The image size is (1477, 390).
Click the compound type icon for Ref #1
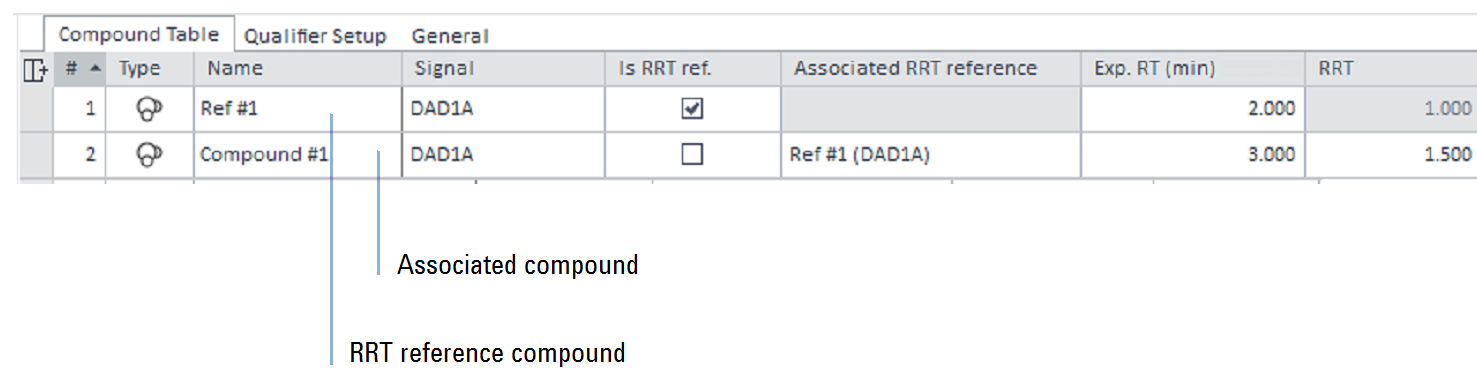tap(149, 109)
